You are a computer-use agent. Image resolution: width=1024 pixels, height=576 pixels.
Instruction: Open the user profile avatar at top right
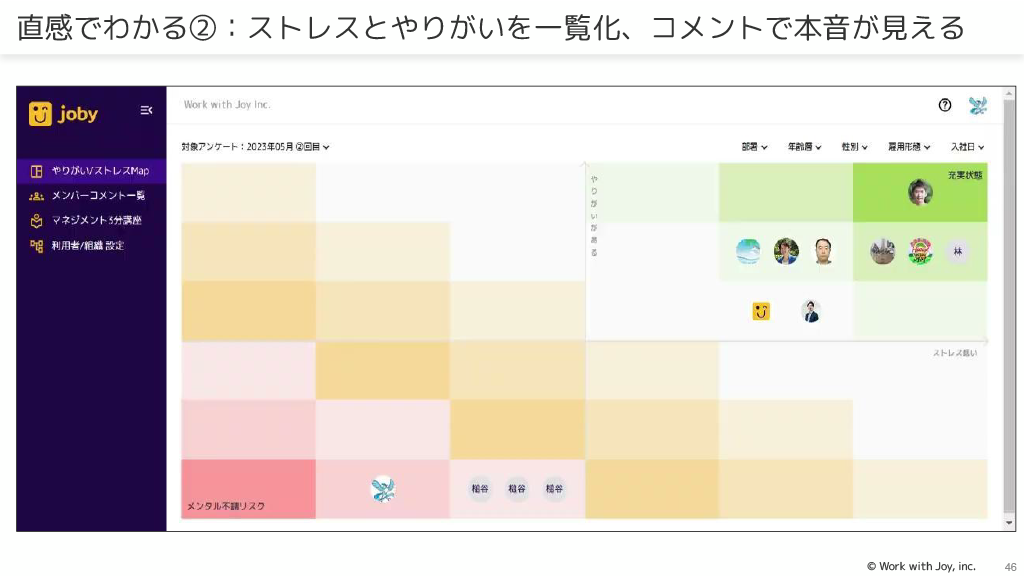coord(977,105)
